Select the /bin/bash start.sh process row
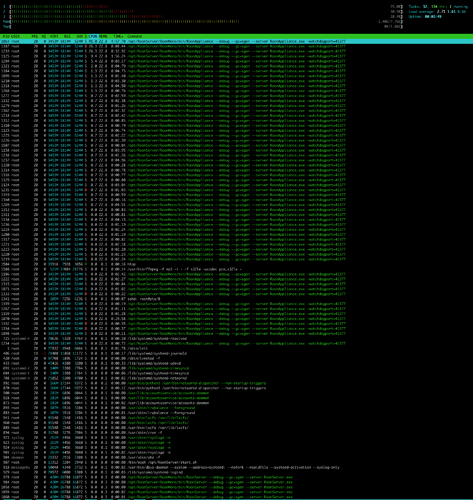473x500 pixels. pos(236,462)
